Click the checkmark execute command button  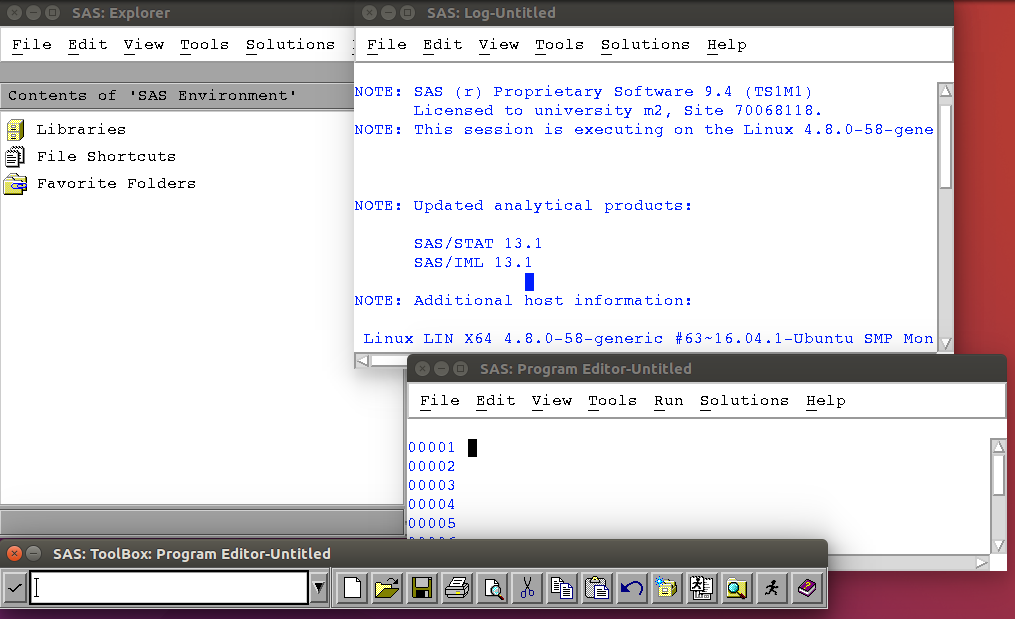(x=14, y=588)
